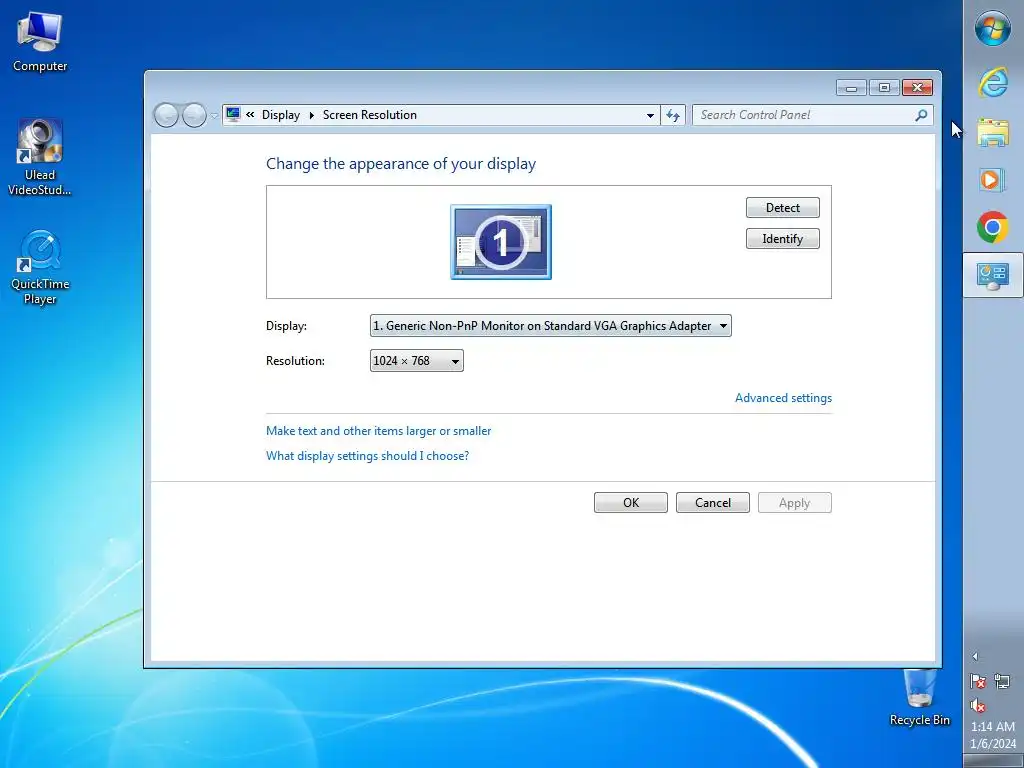
Task: Click the double chevron in the address bar
Action: pos(250,115)
